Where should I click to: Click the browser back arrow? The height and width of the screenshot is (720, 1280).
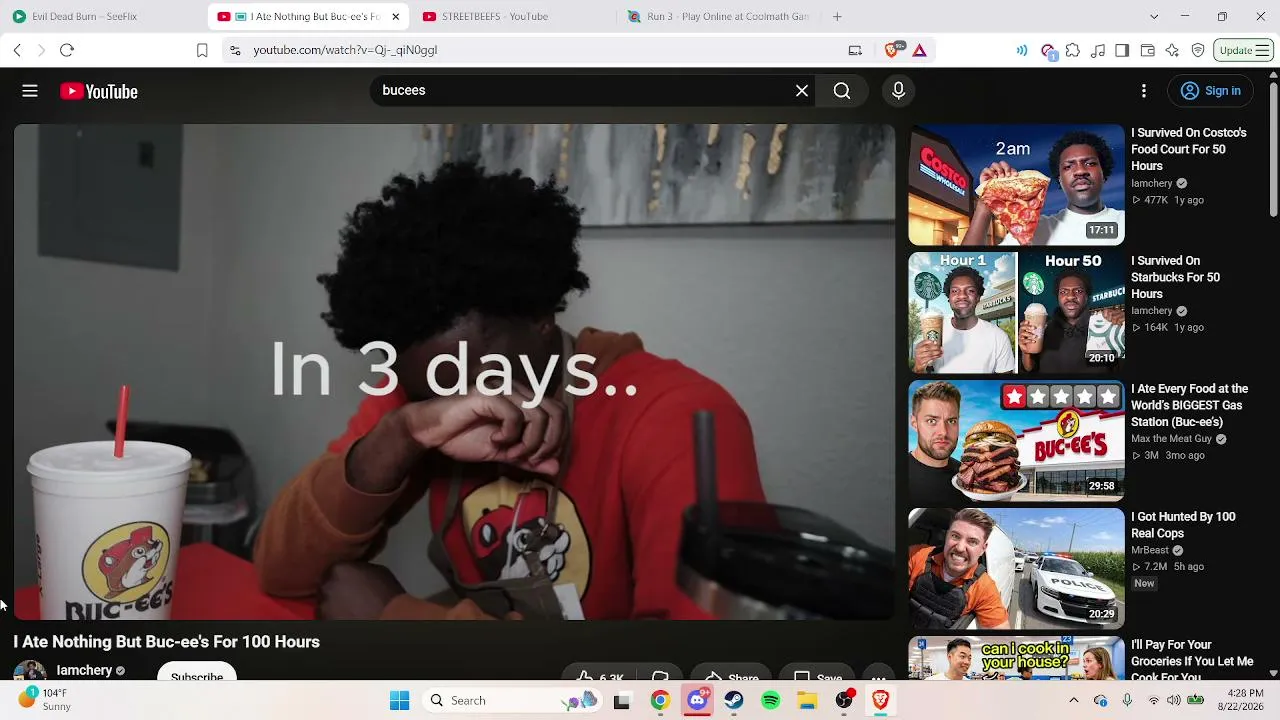17,50
